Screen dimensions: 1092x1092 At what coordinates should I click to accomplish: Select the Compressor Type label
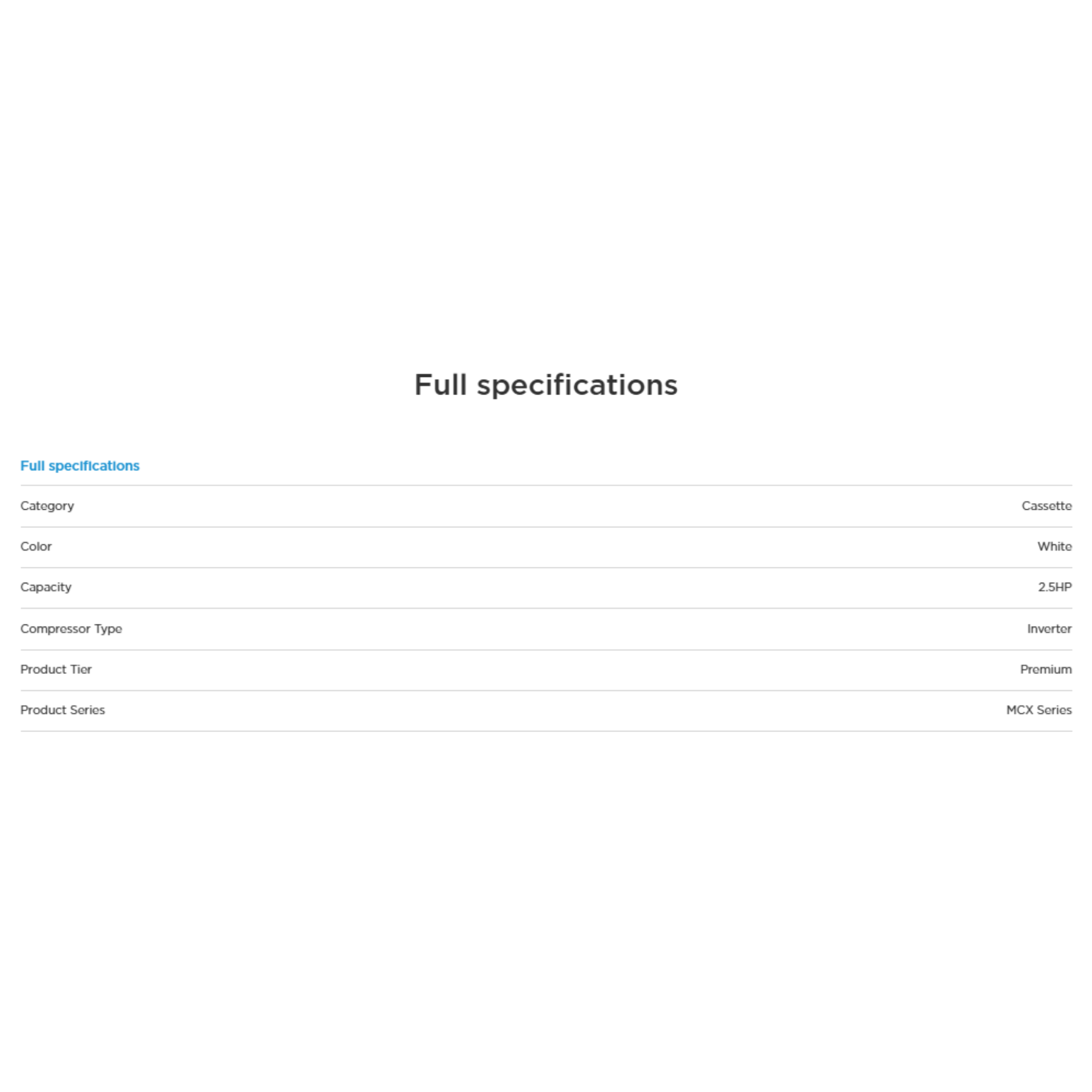(x=71, y=629)
